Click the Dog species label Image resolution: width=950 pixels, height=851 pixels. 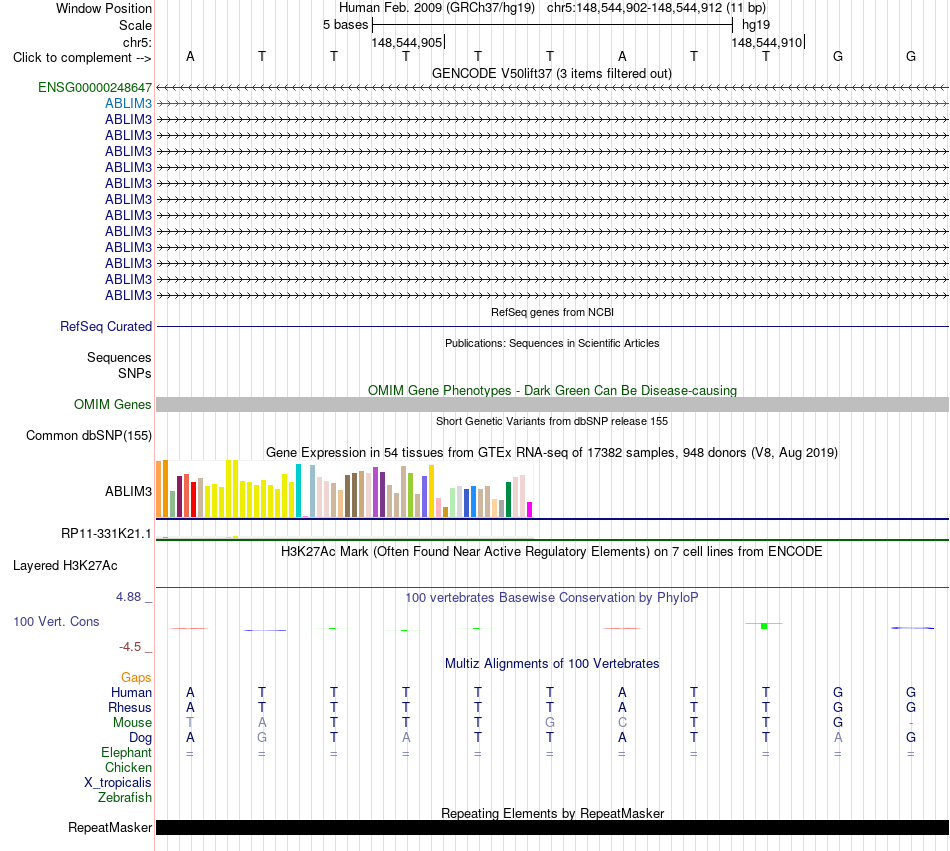point(140,738)
